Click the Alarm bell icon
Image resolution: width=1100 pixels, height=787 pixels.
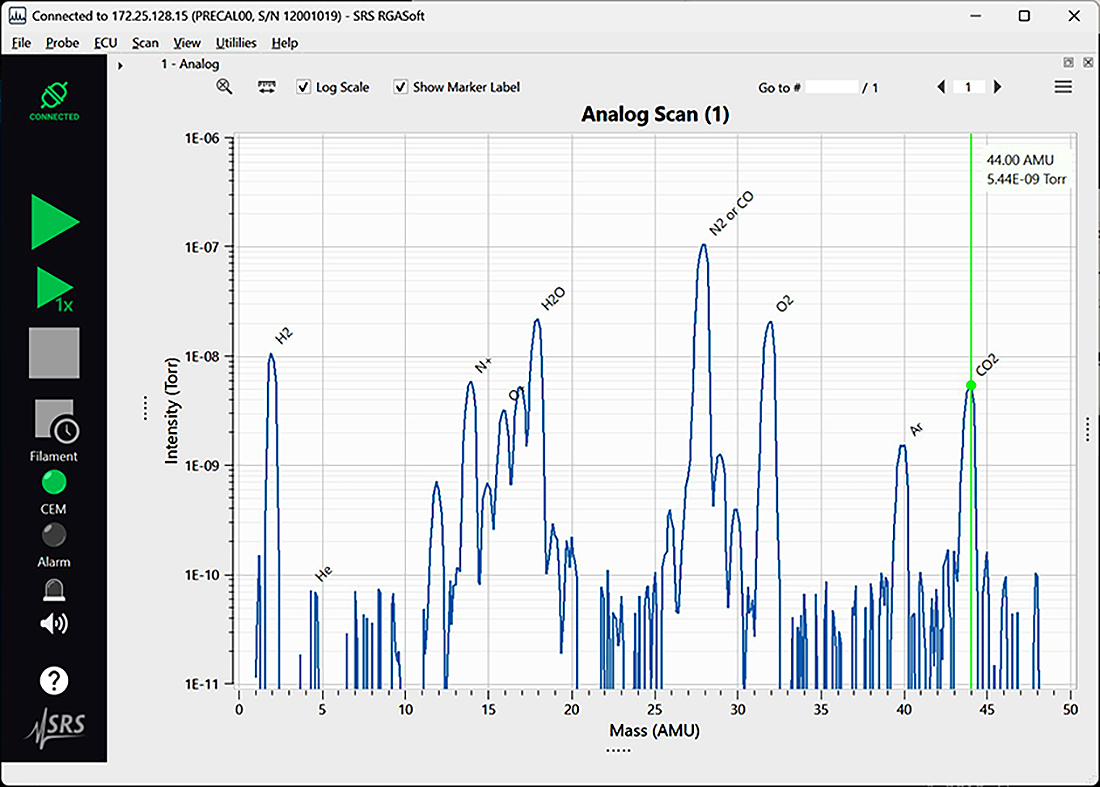click(x=54, y=590)
